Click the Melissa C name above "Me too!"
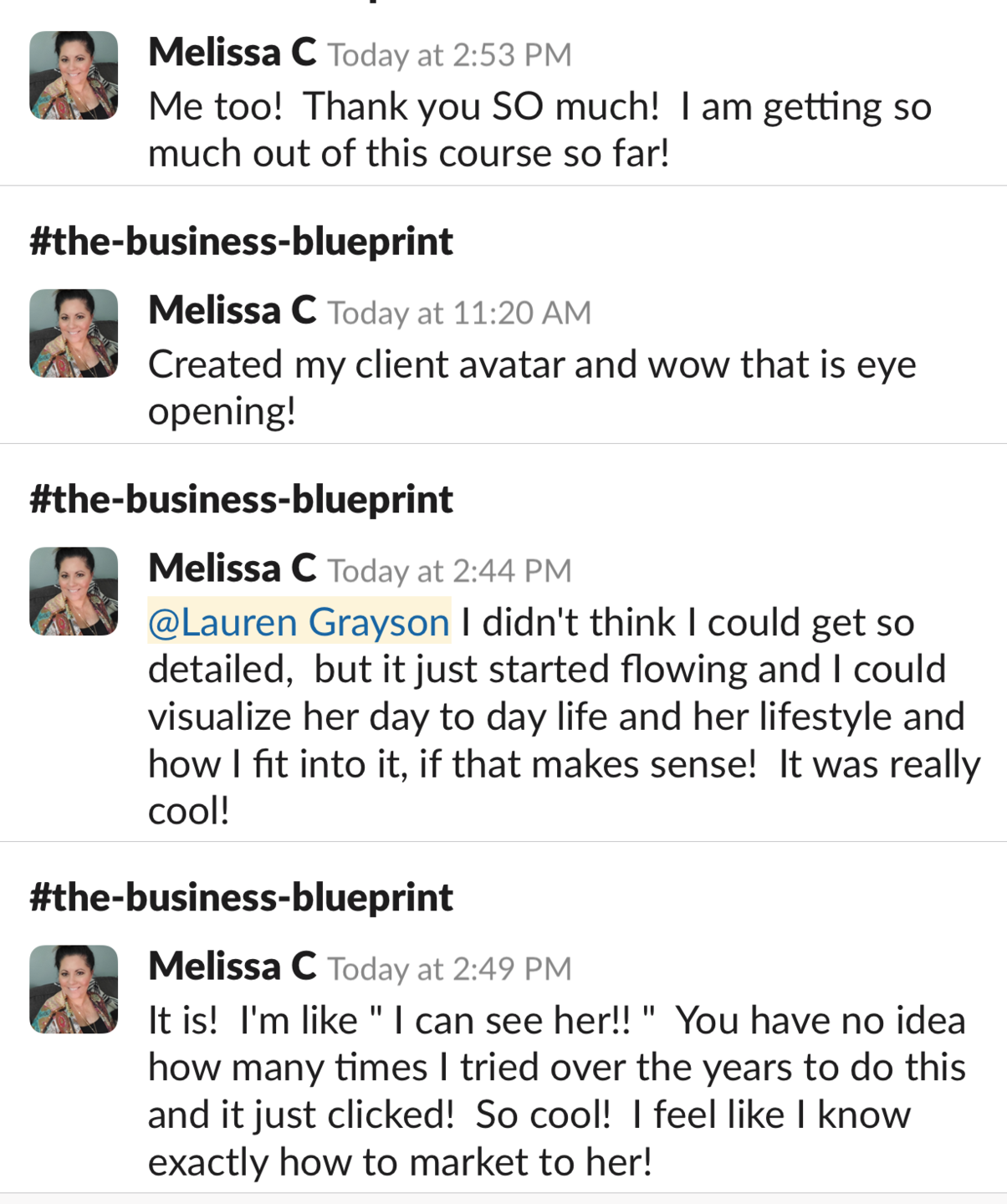1007x1204 pixels. (232, 53)
